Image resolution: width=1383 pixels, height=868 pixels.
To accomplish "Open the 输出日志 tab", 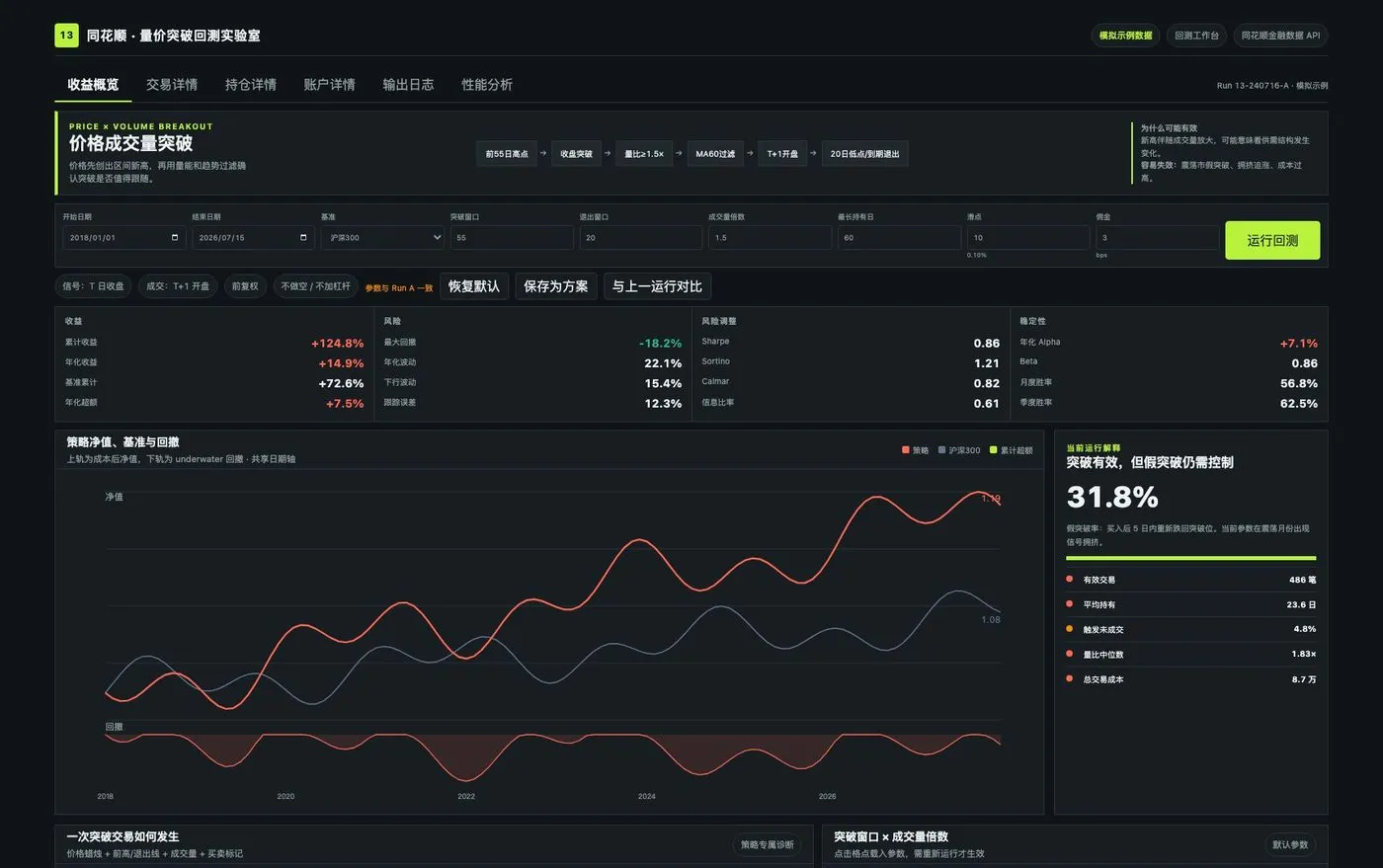I will click(408, 85).
